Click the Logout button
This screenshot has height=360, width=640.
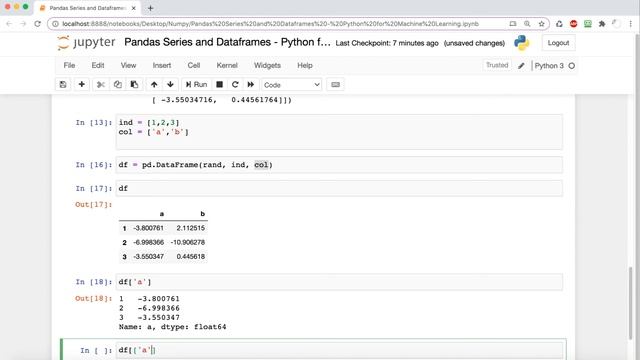[x=558, y=43]
